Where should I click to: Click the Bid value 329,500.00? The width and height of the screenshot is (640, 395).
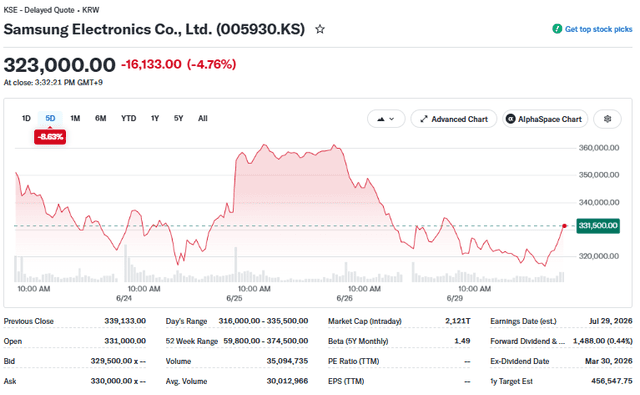(x=118, y=361)
